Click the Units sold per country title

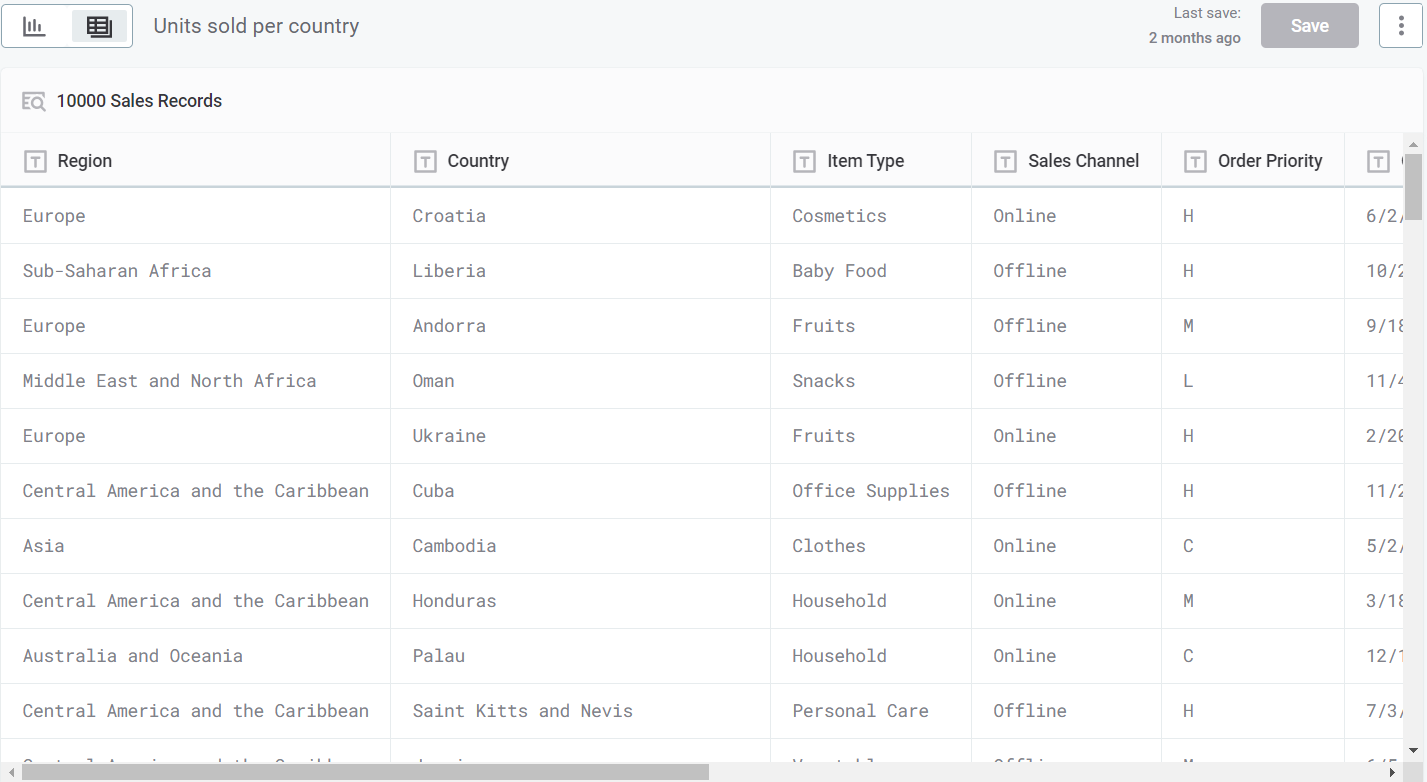256,25
